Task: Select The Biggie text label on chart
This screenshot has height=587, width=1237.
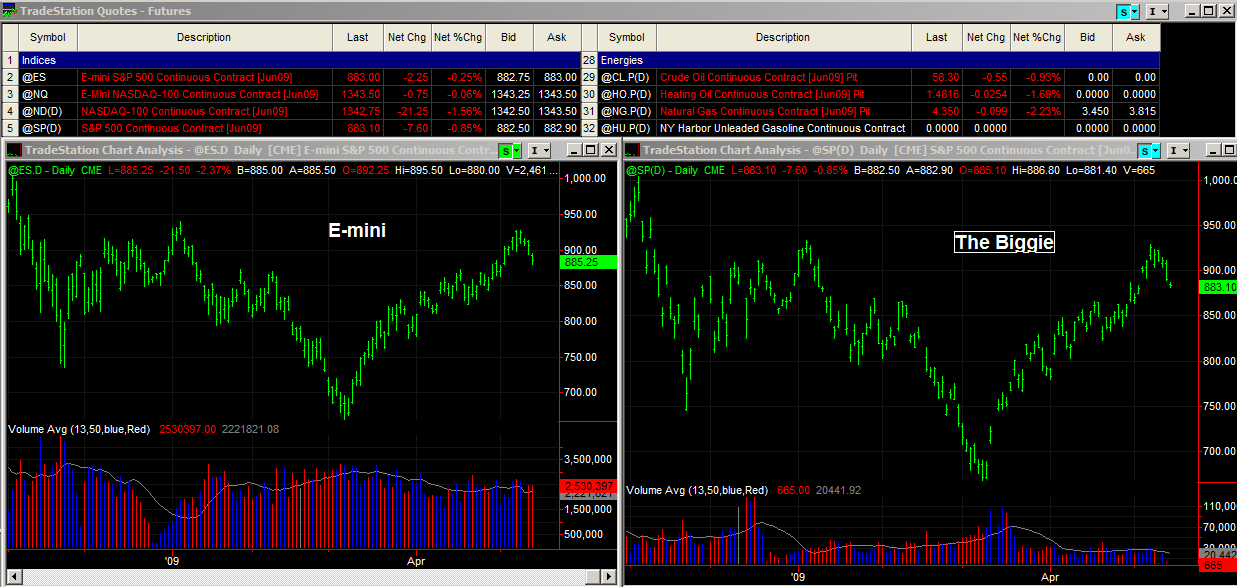Action: coord(1004,242)
